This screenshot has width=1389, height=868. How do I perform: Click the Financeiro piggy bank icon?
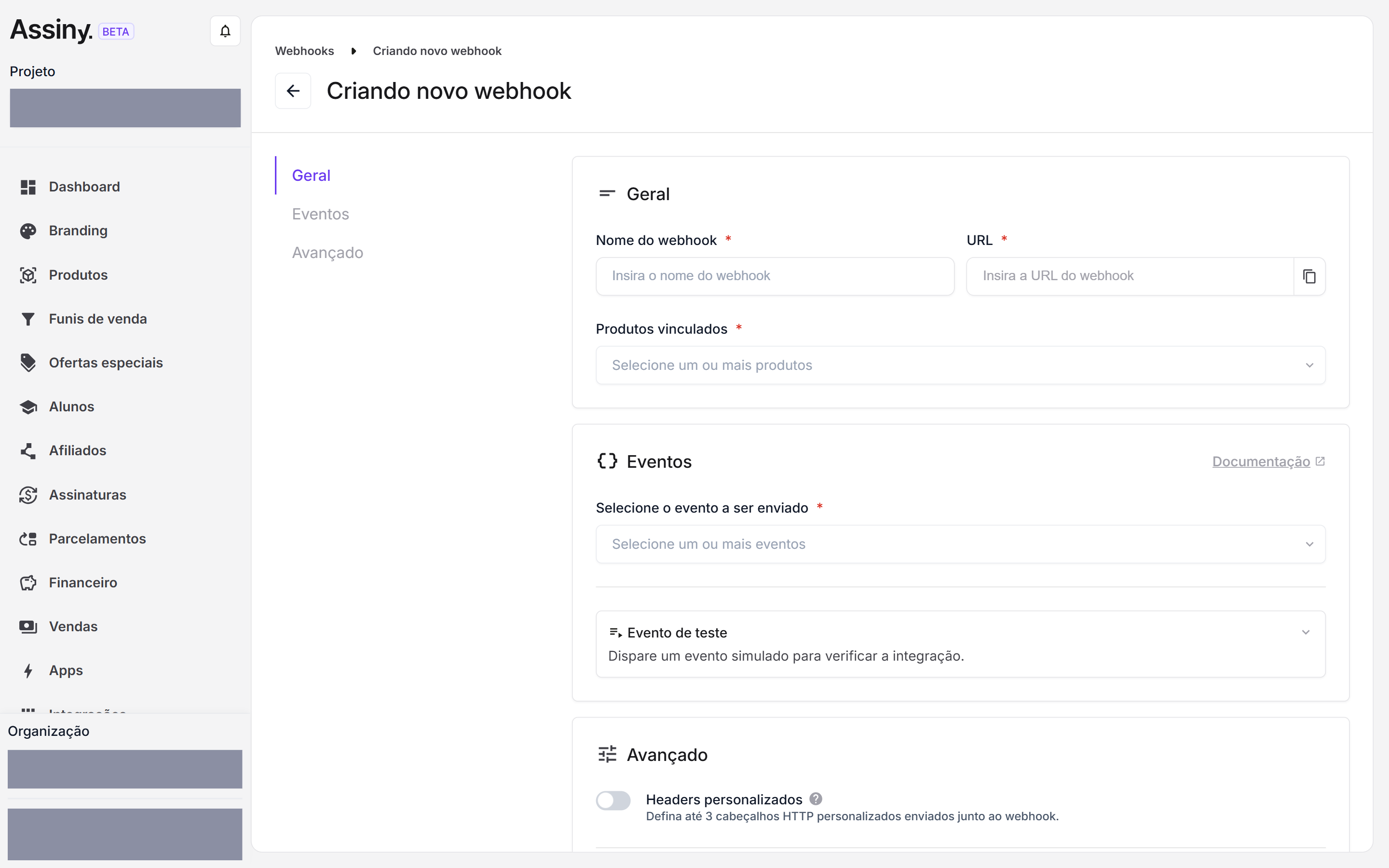pyautogui.click(x=28, y=583)
